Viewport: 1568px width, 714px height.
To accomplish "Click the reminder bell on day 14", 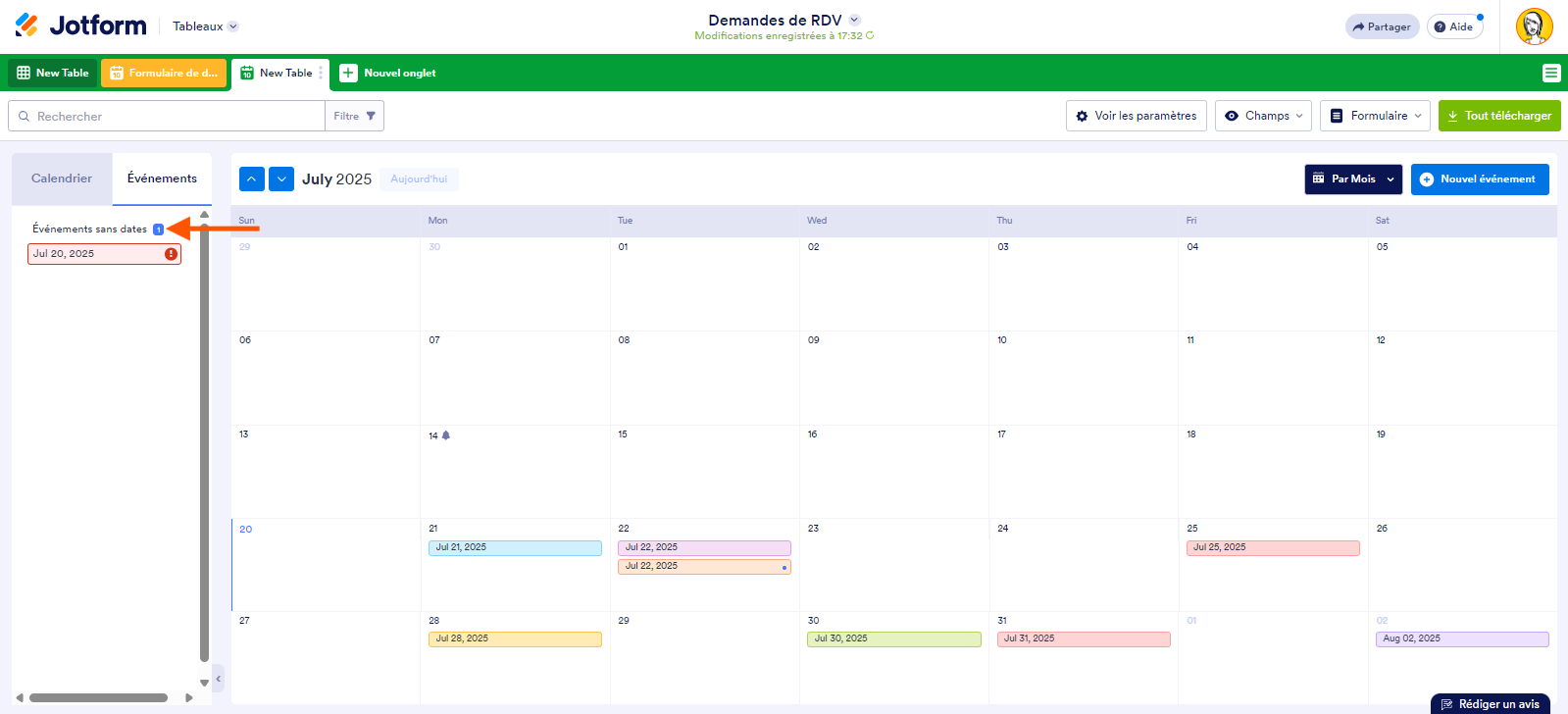I will coord(446,435).
